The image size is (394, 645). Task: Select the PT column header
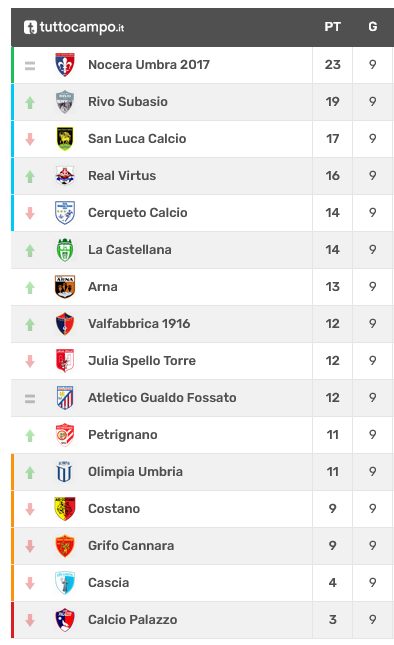point(332,27)
